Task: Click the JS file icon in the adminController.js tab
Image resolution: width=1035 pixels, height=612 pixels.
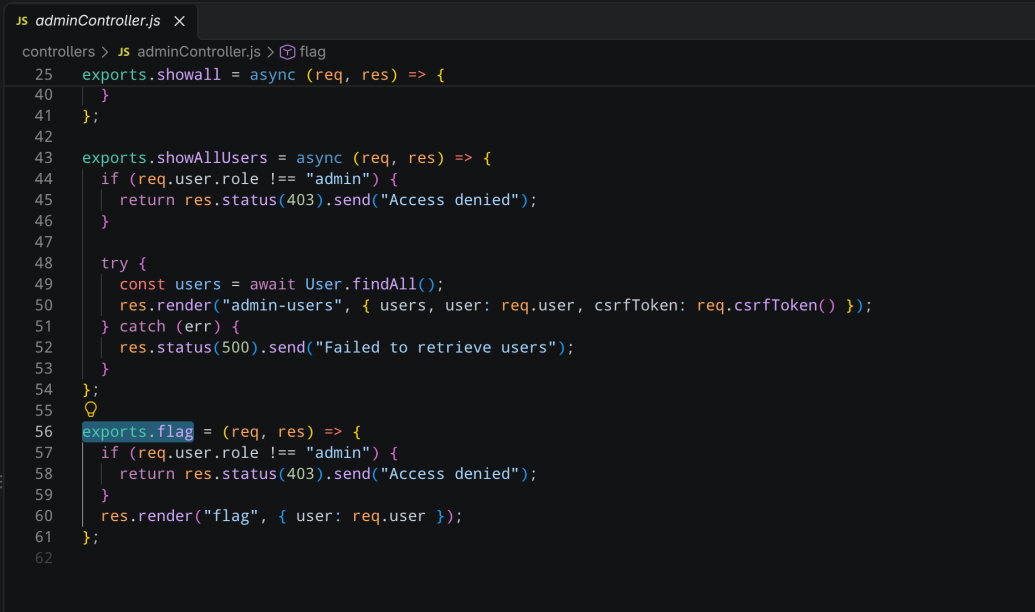Action: 22,21
